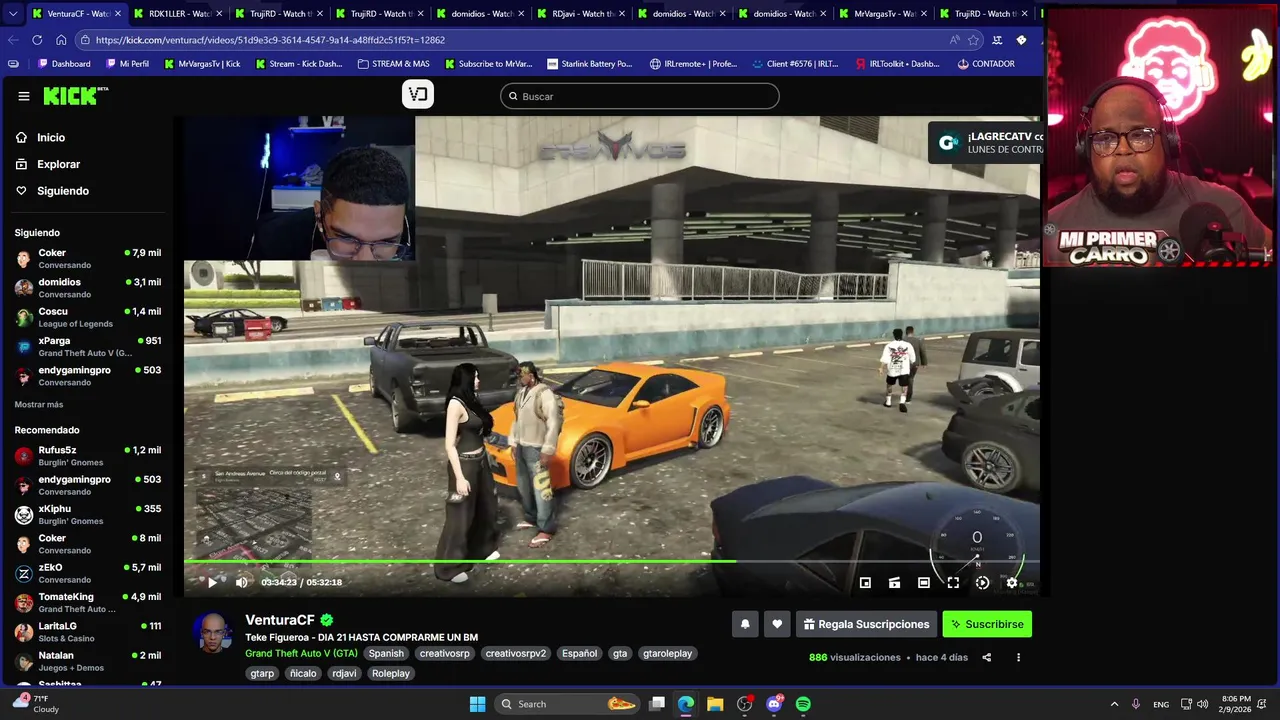
Task: Open the three-dot more options menu
Action: [x=1018, y=657]
